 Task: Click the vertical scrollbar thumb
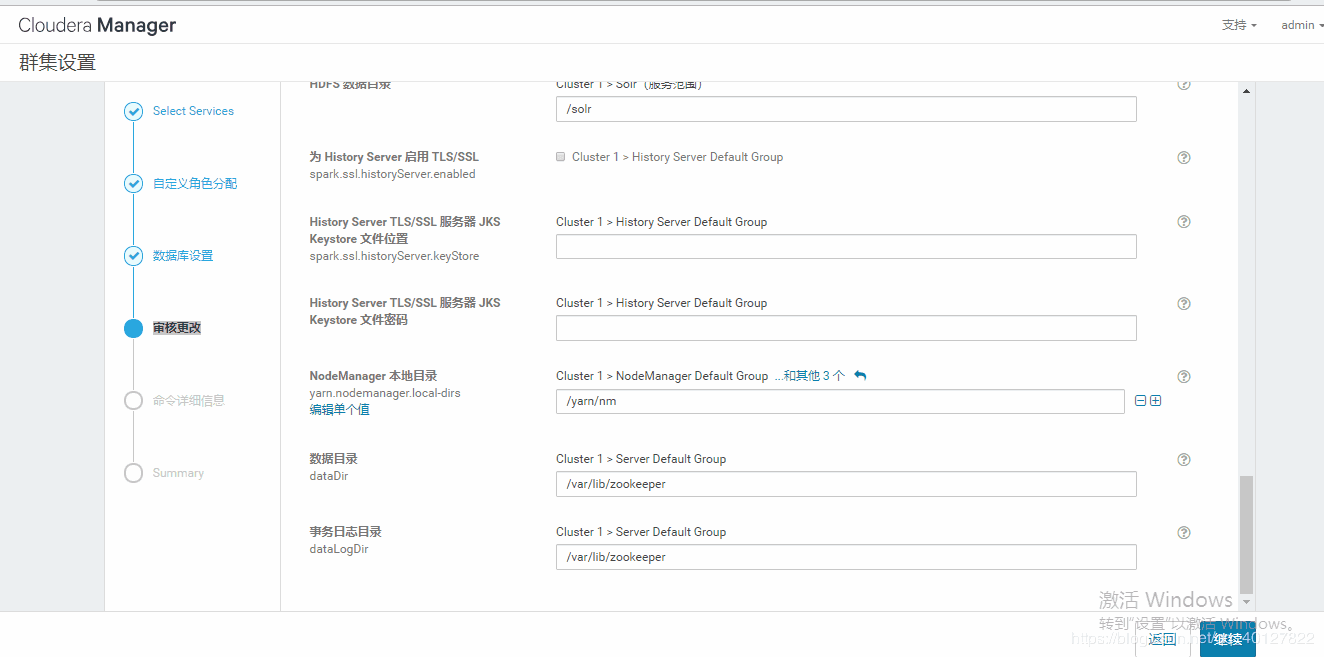(x=1245, y=533)
